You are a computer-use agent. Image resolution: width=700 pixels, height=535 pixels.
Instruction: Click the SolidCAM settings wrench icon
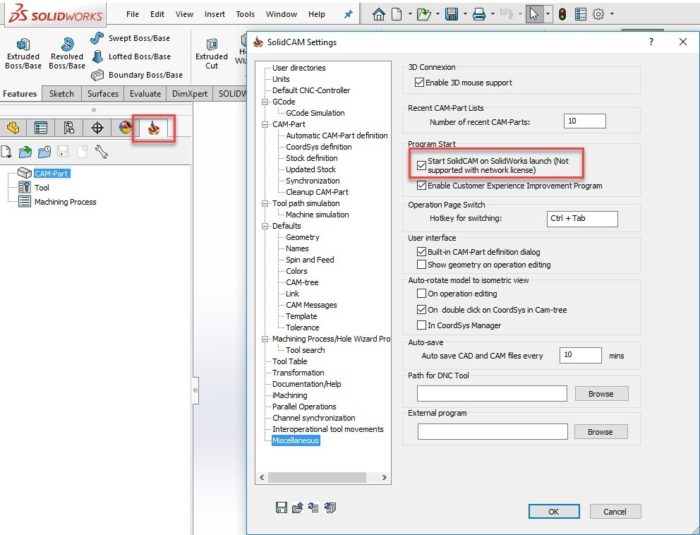coord(101,152)
